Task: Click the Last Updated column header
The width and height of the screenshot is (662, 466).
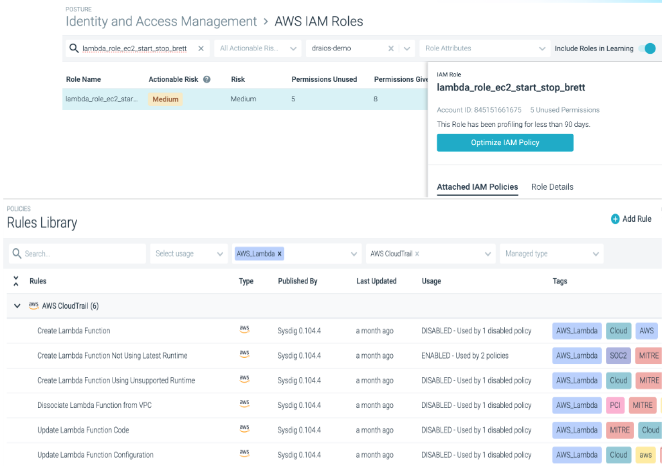Action: tap(376, 281)
